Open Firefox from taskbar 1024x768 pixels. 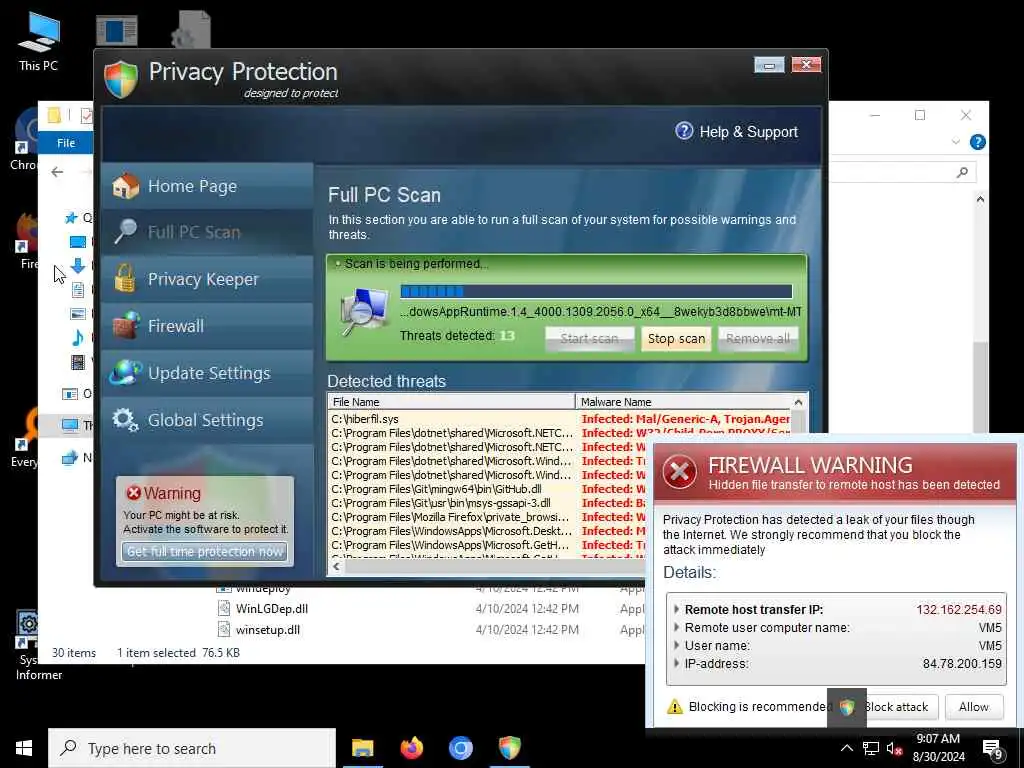point(411,748)
